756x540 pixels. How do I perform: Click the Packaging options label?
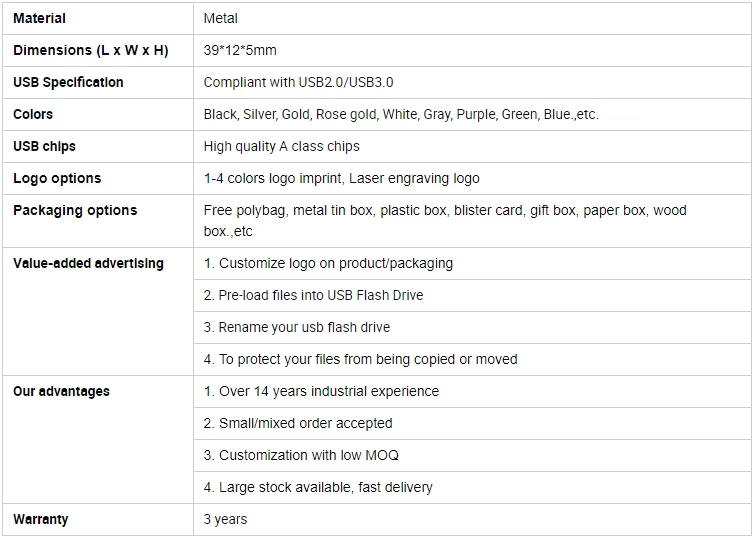(x=75, y=210)
